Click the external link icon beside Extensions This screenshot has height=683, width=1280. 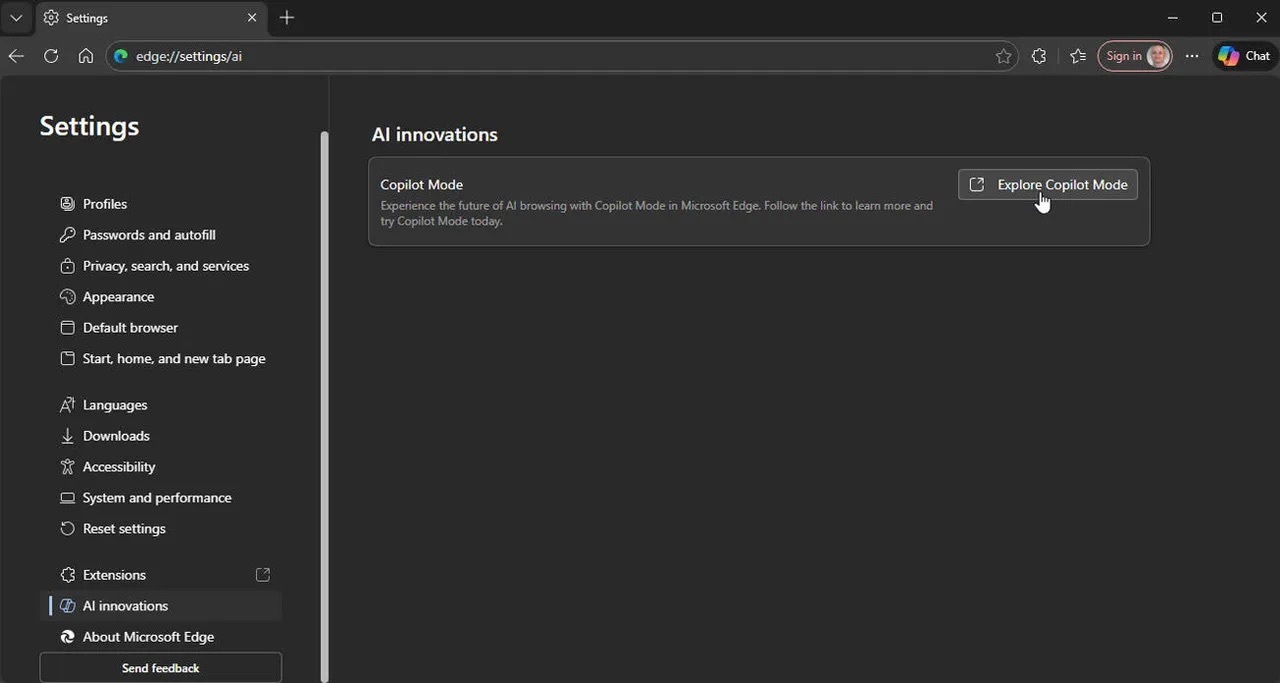(x=263, y=575)
